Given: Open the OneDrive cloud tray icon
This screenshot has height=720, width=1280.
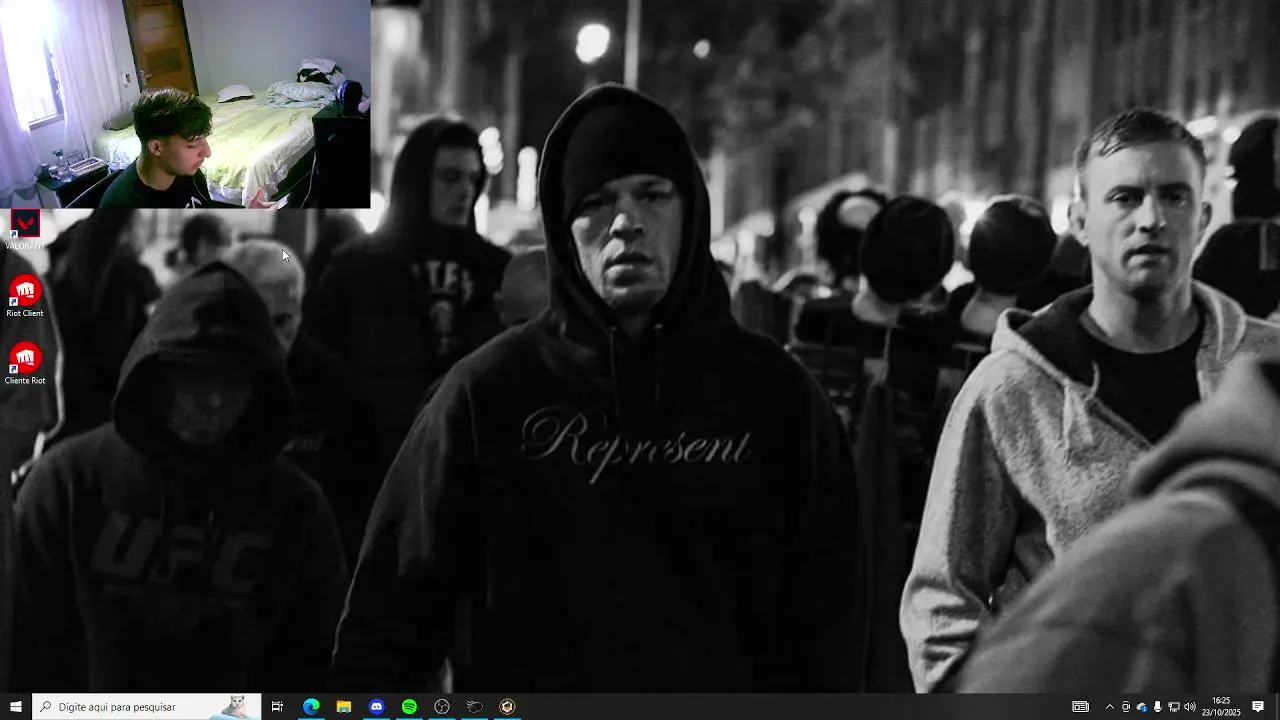Looking at the screenshot, I should point(1141,707).
